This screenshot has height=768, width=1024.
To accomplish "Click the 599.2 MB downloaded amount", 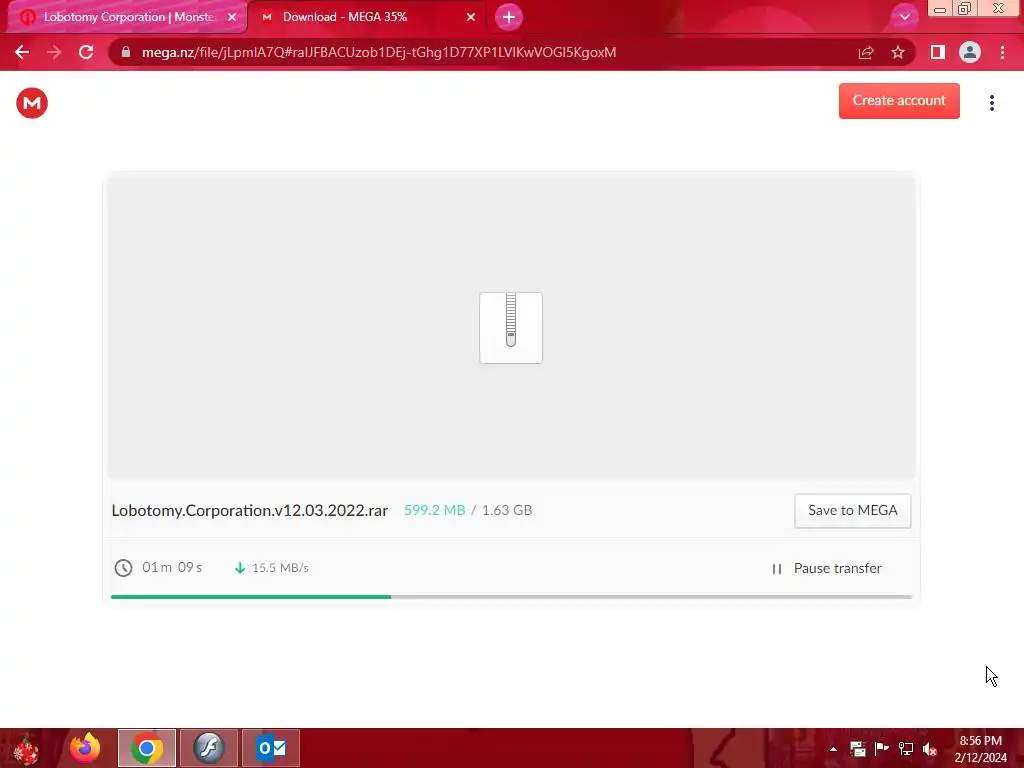I will [434, 510].
